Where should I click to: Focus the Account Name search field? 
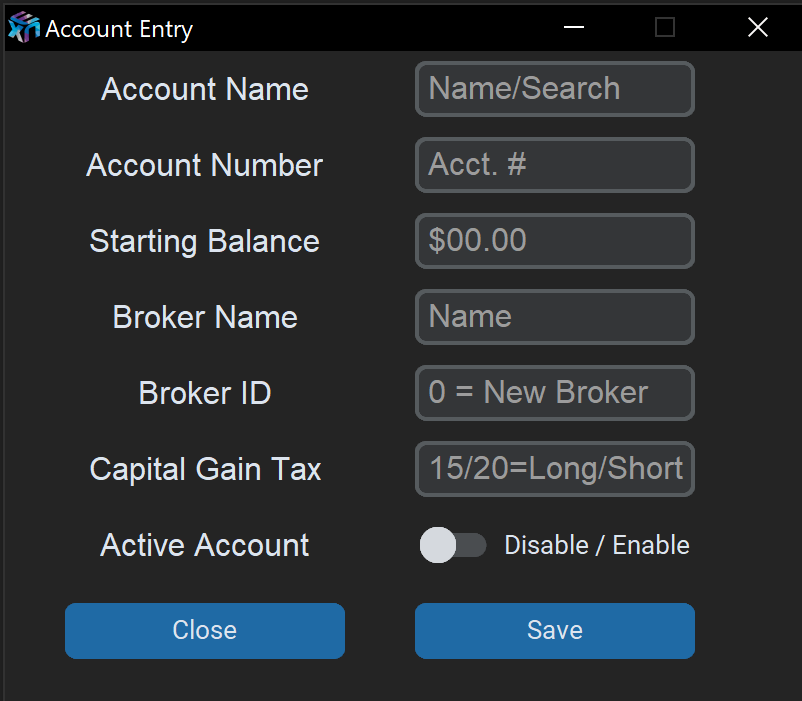coord(554,89)
